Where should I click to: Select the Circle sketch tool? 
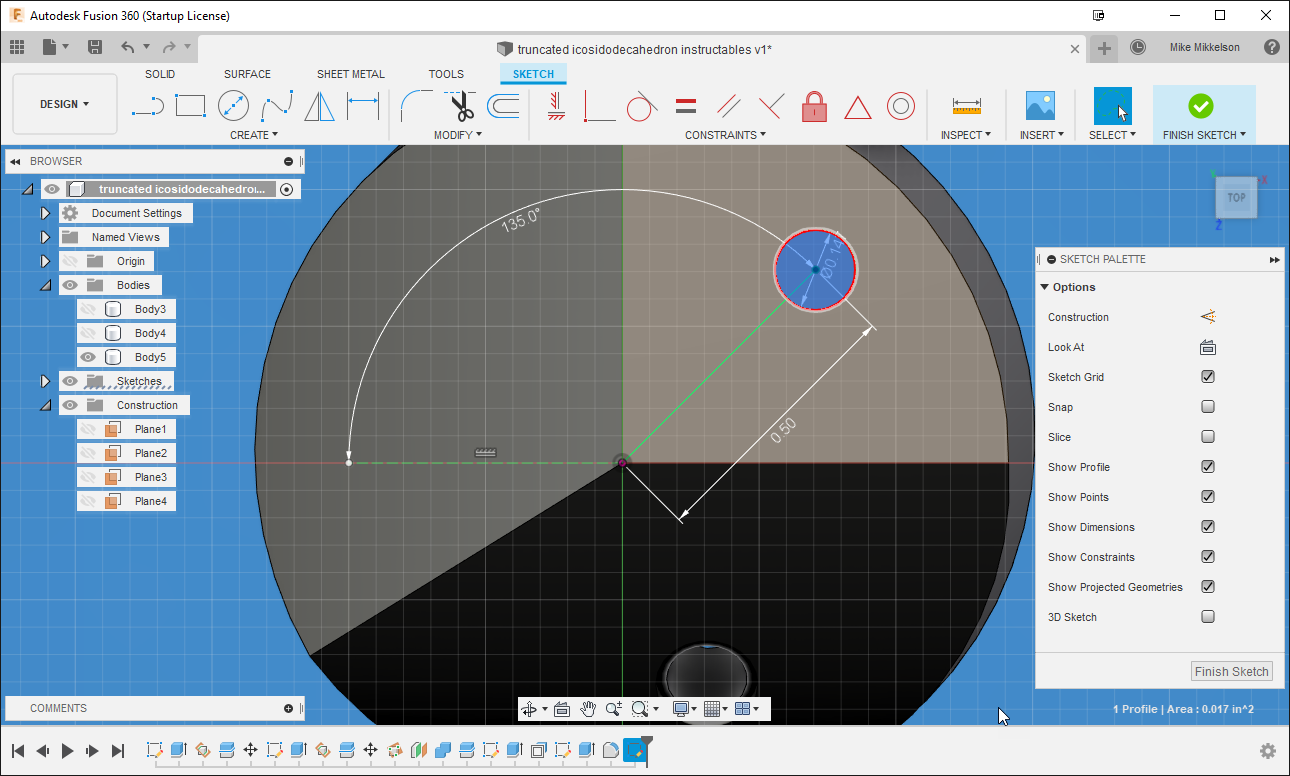[232, 105]
